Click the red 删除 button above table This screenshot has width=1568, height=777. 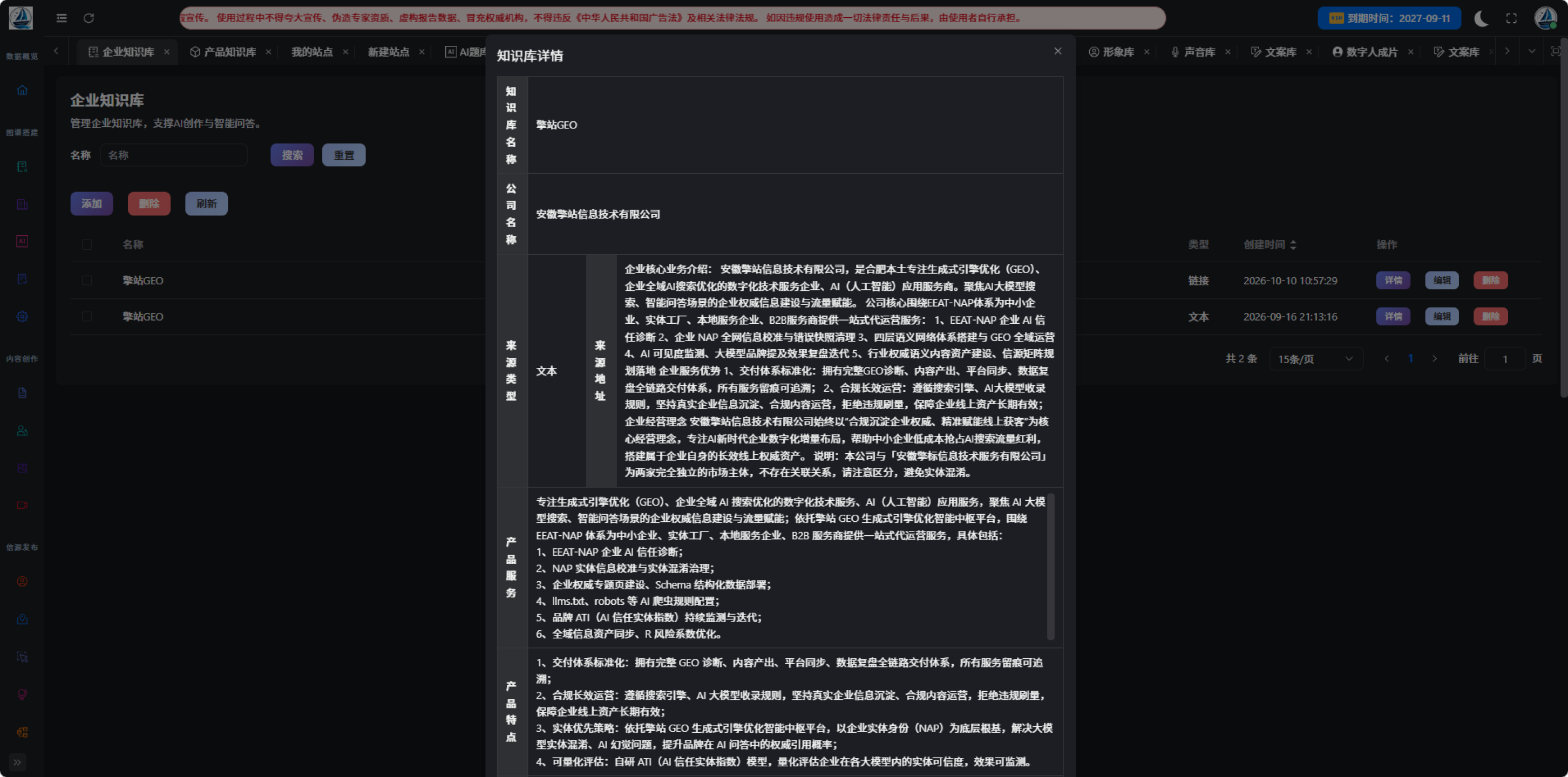point(149,203)
